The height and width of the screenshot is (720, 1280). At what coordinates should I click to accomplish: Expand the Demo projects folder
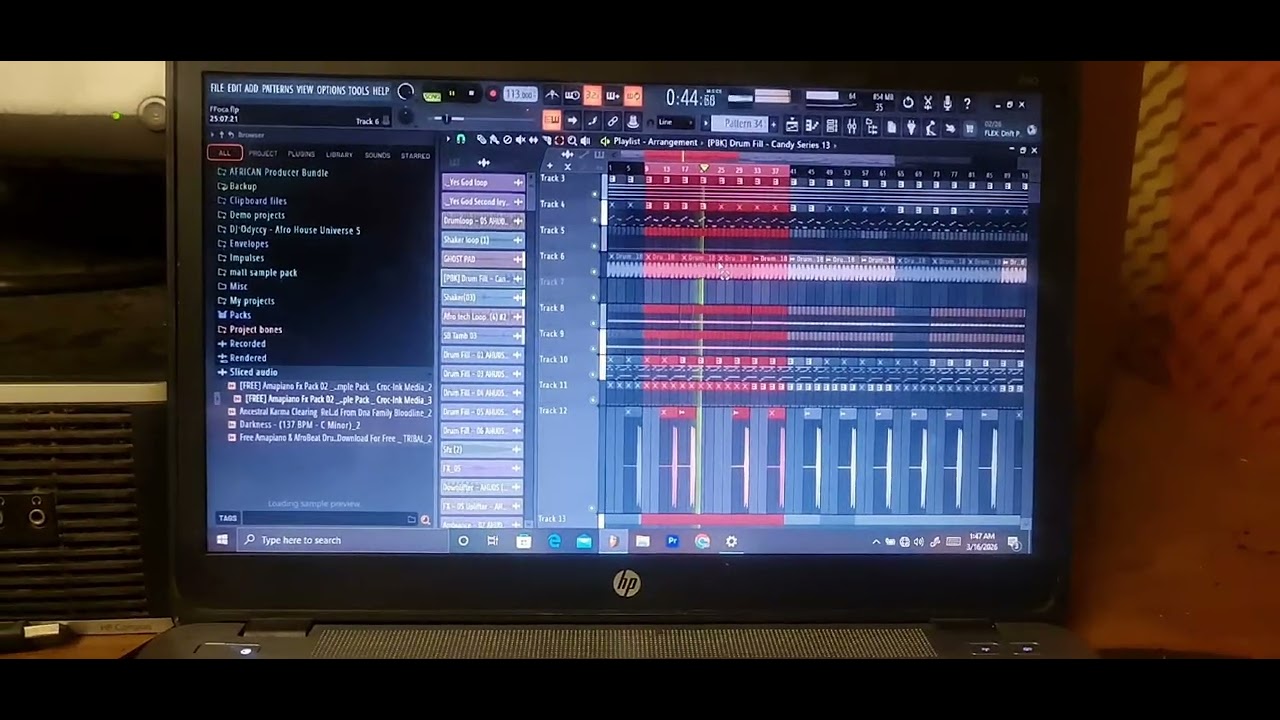pos(251,215)
